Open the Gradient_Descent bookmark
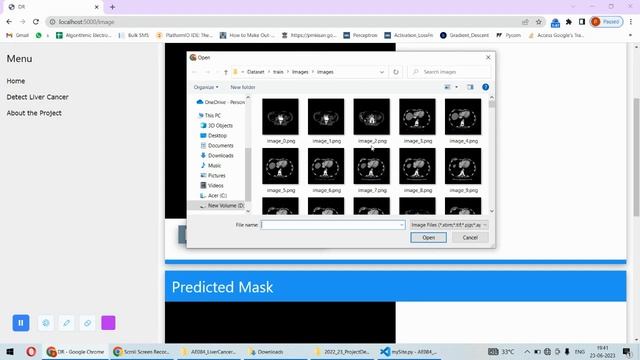Screen dimensions: 640x360 pos(464,36)
